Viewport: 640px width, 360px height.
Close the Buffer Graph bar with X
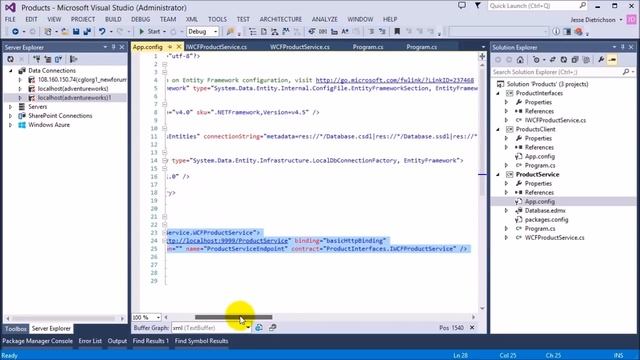pyautogui.click(x=472, y=327)
